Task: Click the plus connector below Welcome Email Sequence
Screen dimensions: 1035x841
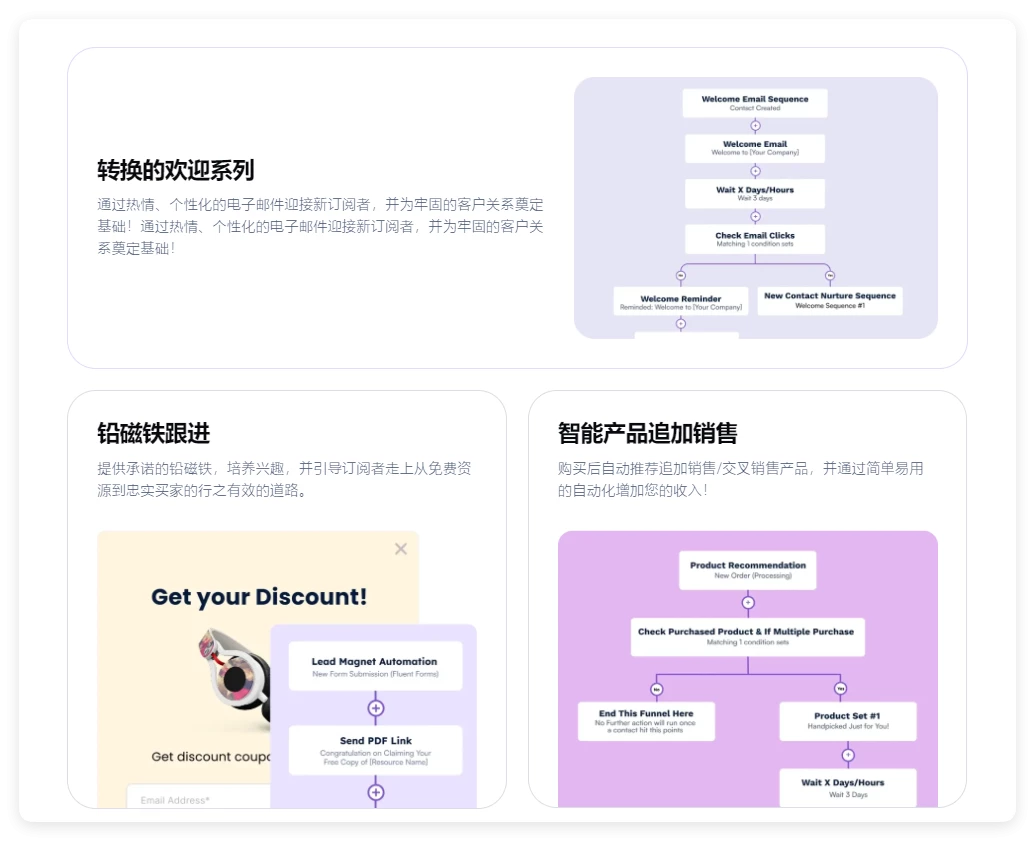Action: pyautogui.click(x=755, y=125)
